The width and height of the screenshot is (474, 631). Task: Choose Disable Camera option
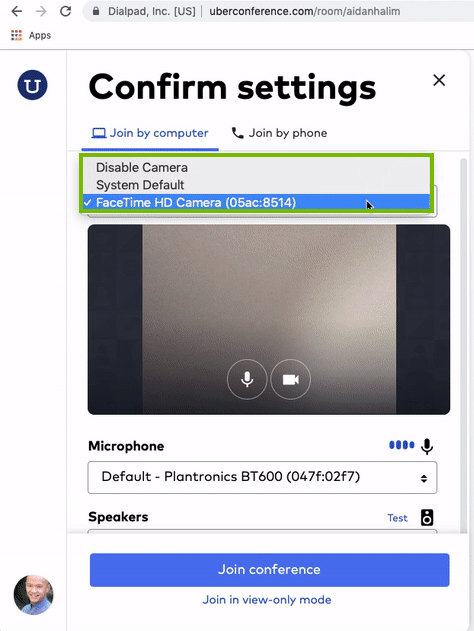[x=256, y=167]
